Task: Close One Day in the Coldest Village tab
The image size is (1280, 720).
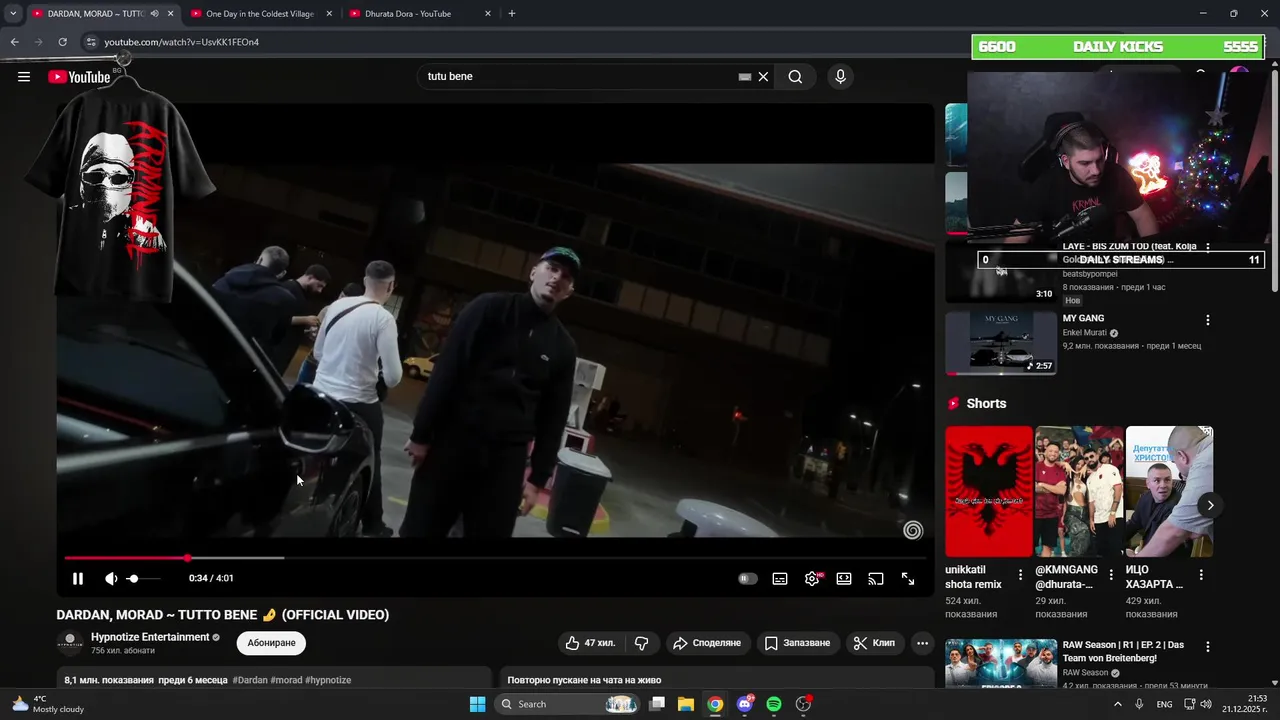Action: [329, 14]
